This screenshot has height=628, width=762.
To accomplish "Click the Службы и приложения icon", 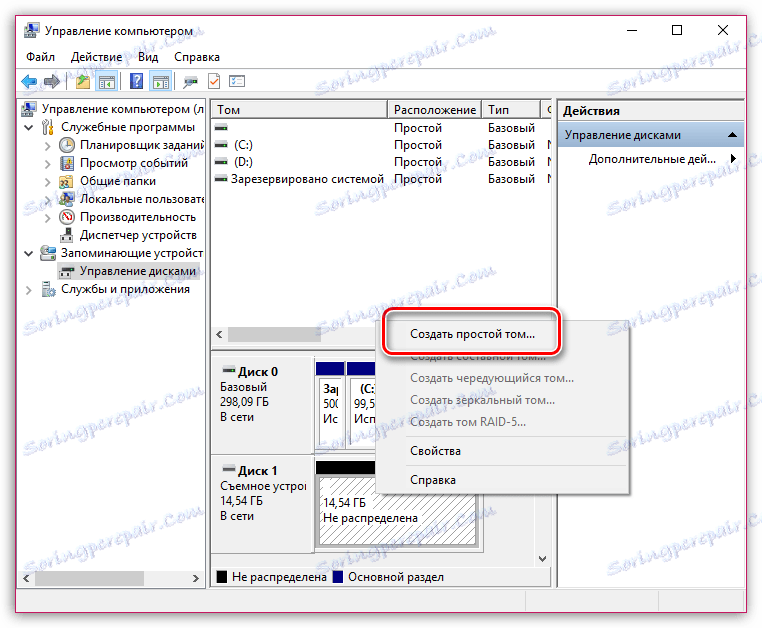I will [48, 289].
